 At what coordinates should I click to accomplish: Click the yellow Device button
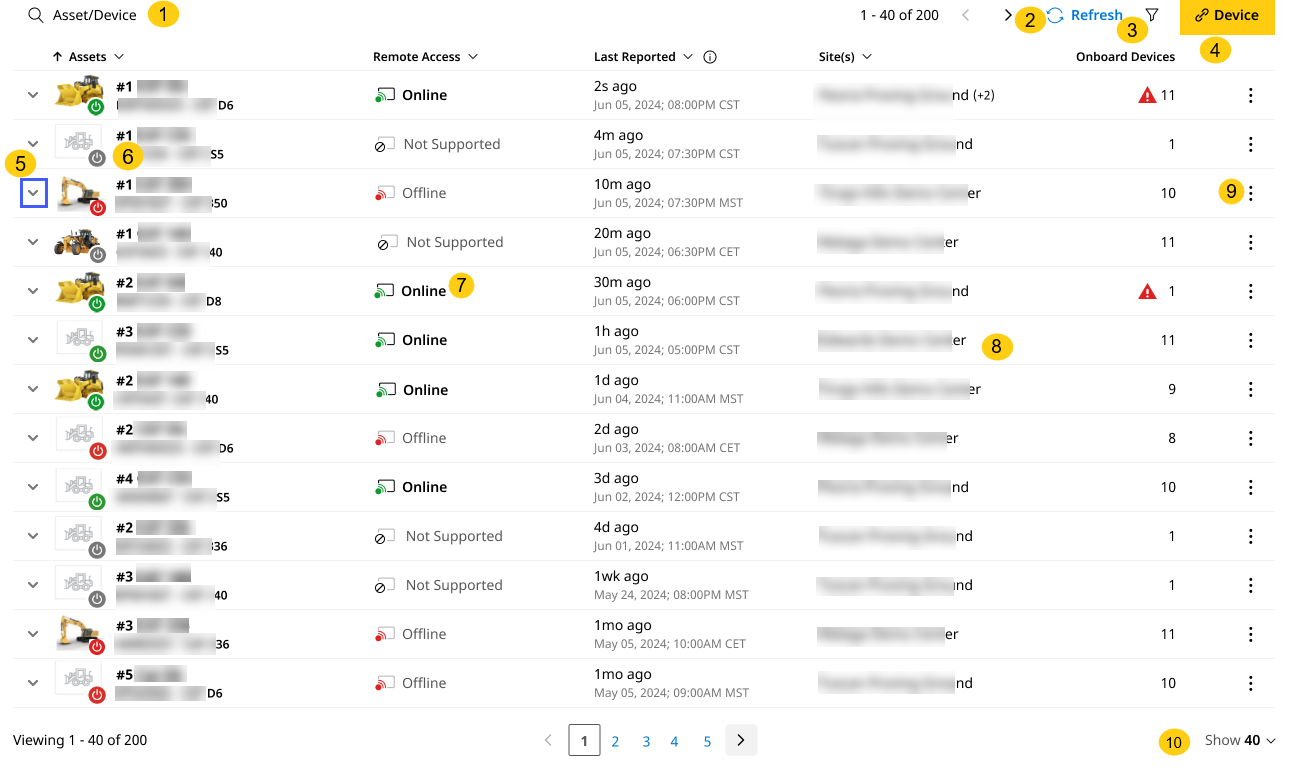pos(1227,16)
